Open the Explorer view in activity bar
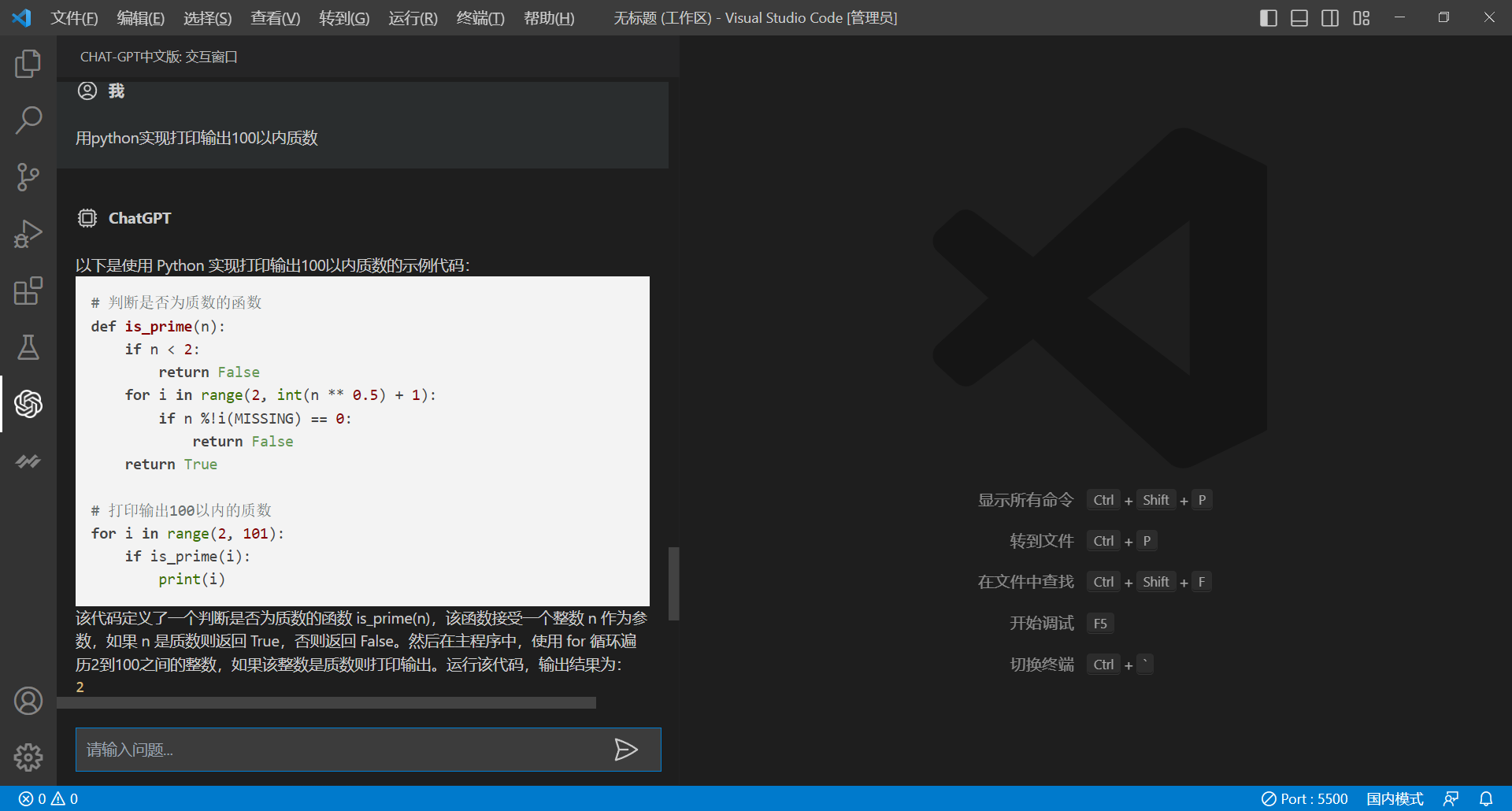Viewport: 1512px width, 811px height. coord(28,64)
